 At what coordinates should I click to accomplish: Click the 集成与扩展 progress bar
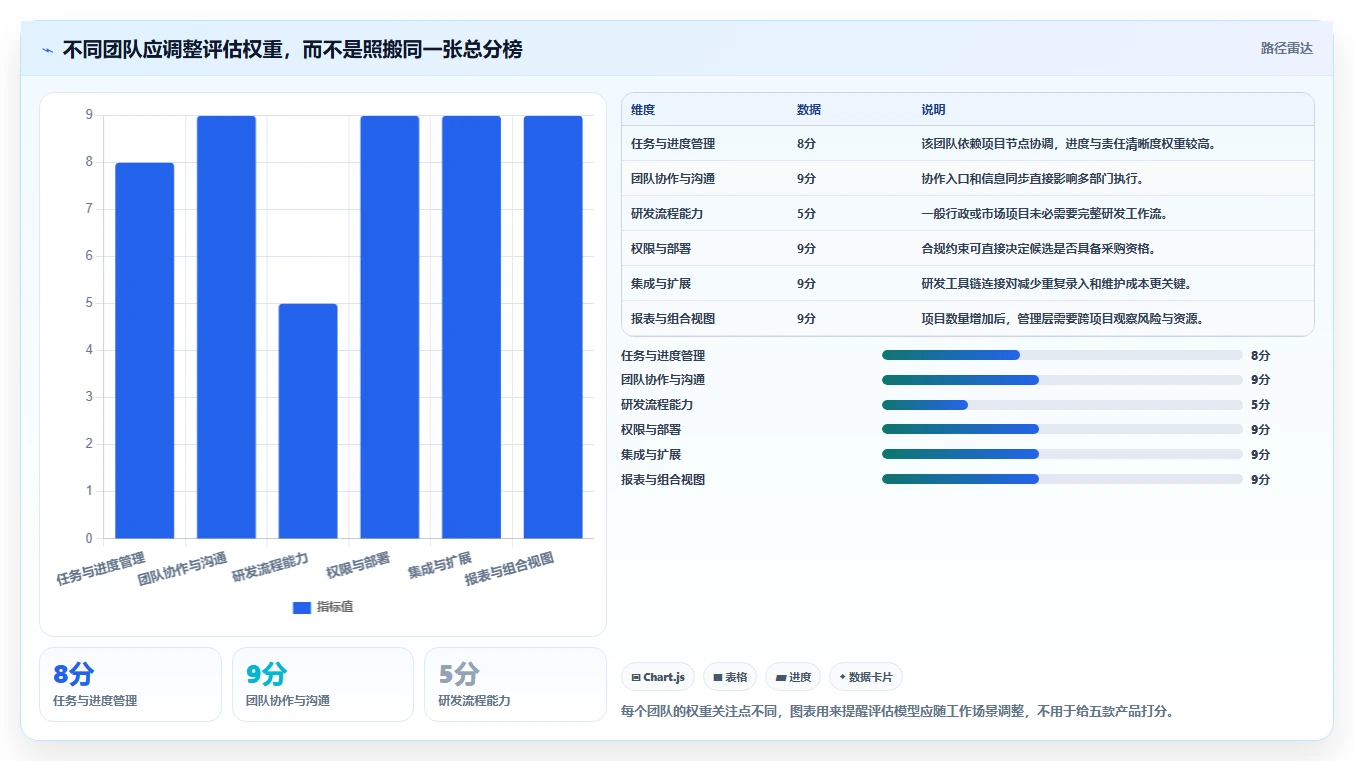[x=1062, y=454]
